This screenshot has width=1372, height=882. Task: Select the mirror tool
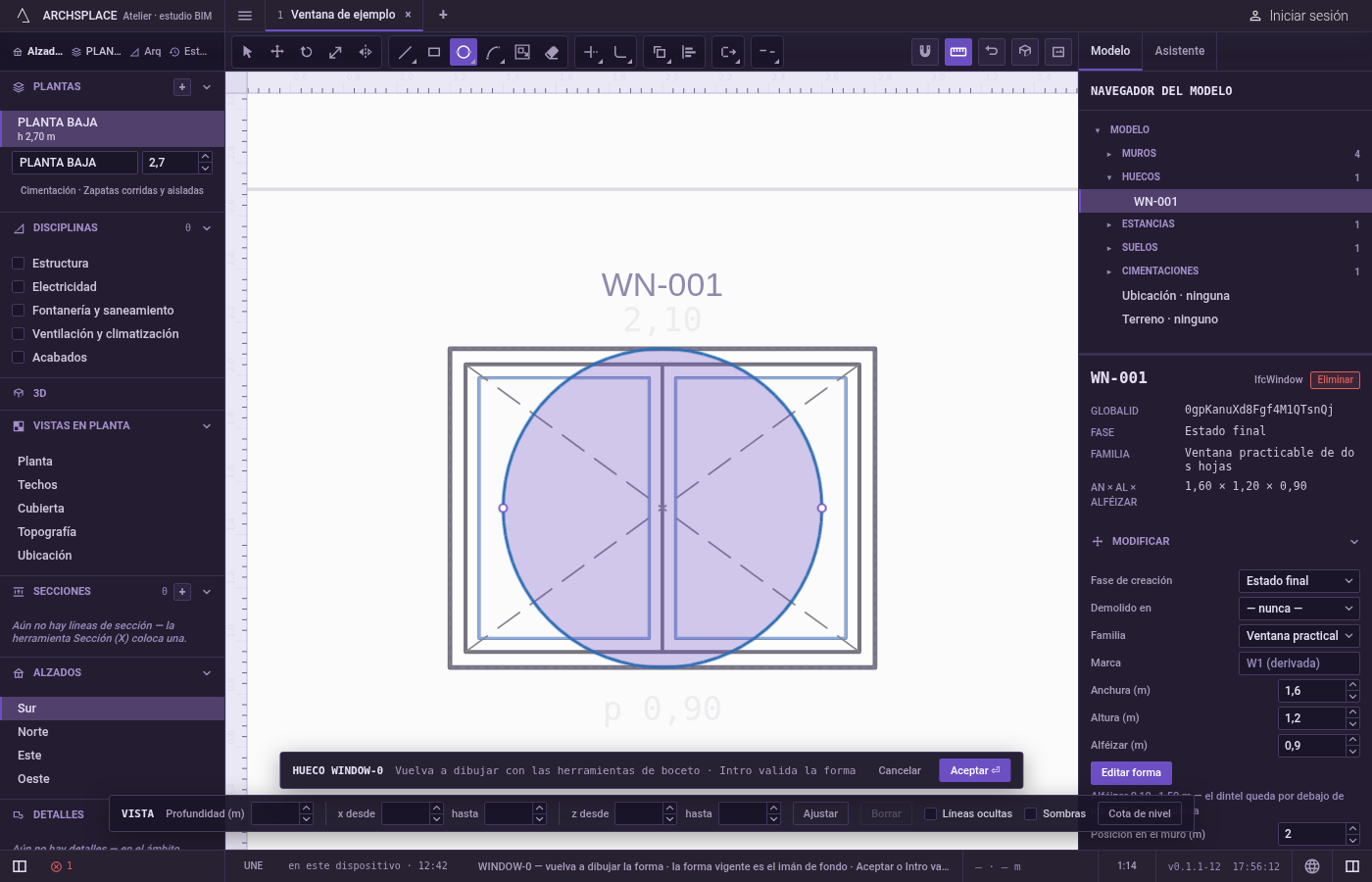[366, 52]
